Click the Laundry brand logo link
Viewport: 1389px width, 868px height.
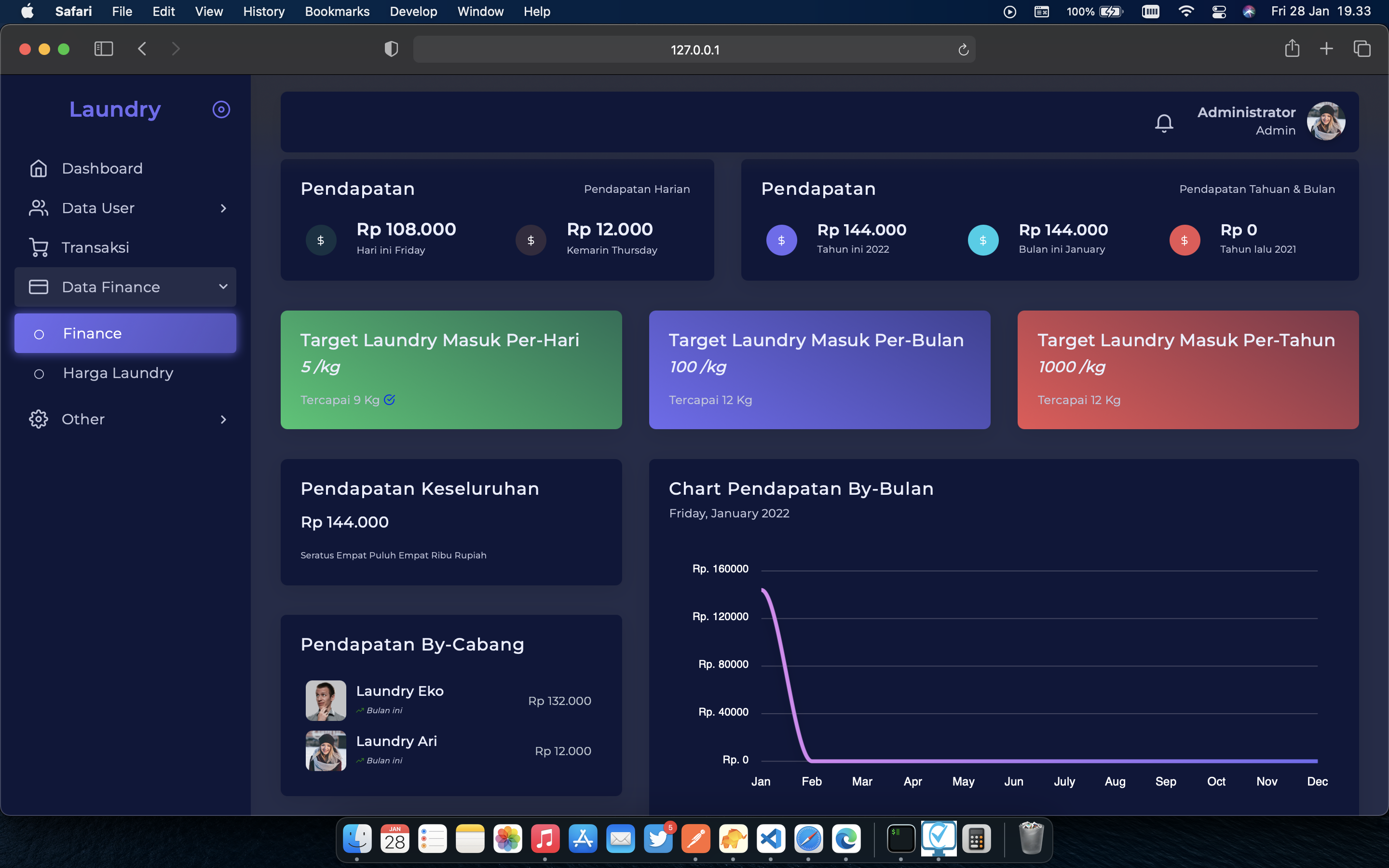[x=115, y=109]
